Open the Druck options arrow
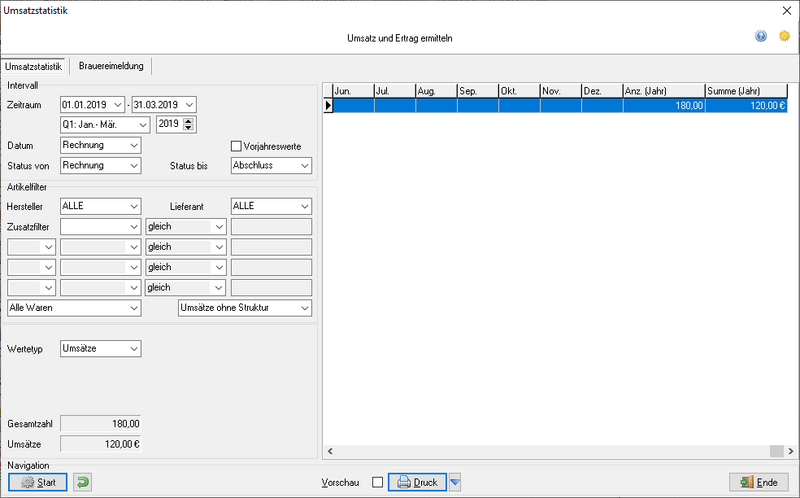Screen dimensions: 800x498 (455, 483)
